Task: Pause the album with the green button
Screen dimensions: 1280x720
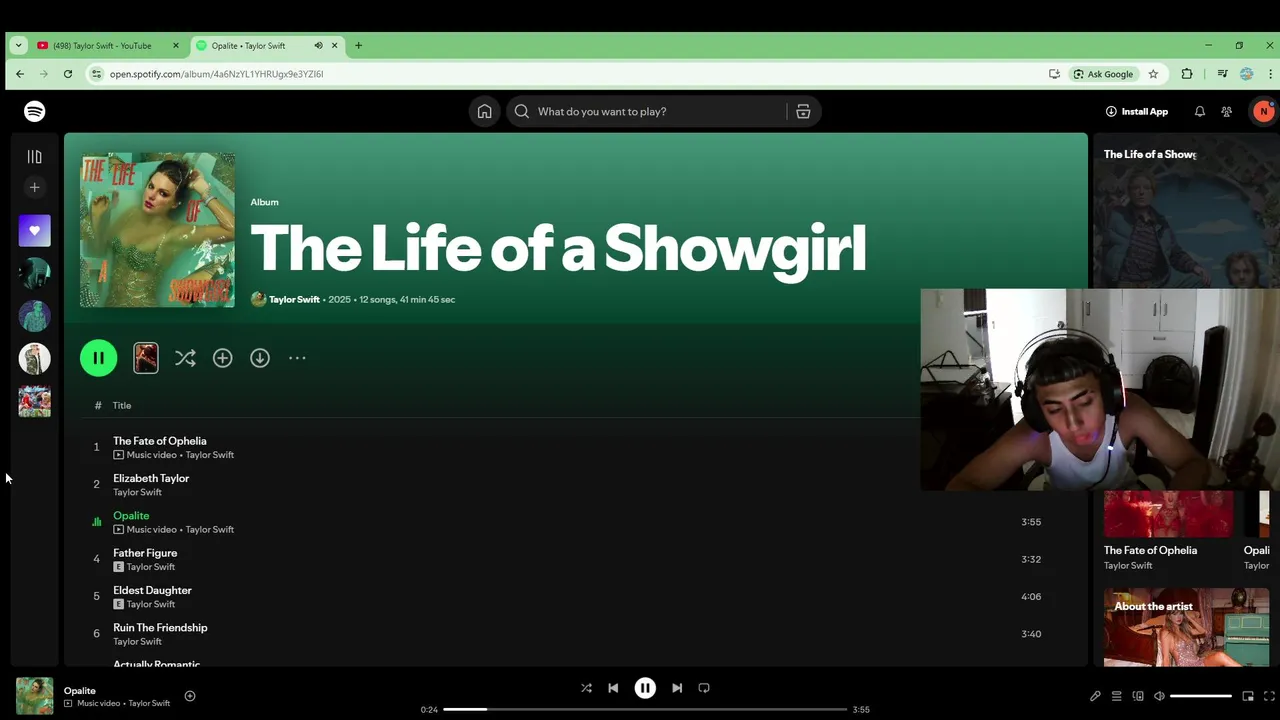Action: click(98, 358)
